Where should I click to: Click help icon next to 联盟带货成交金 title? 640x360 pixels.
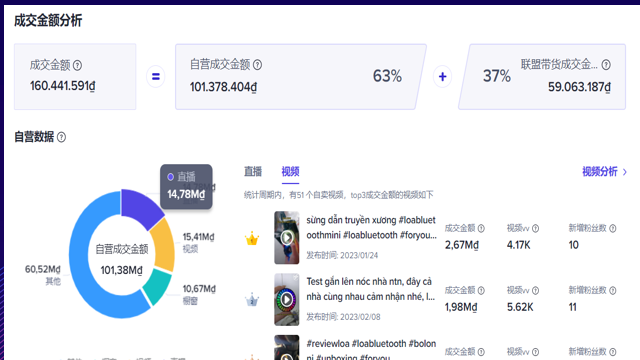(x=606, y=64)
